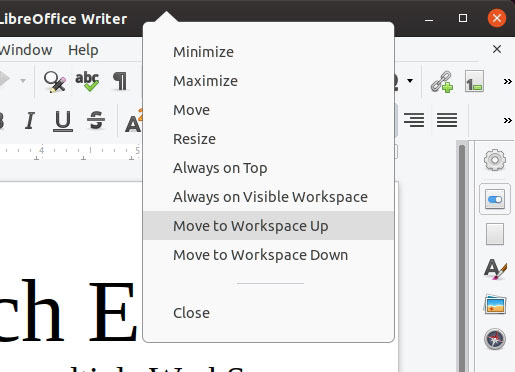Open Gallery deck in sidebar

(x=495, y=304)
